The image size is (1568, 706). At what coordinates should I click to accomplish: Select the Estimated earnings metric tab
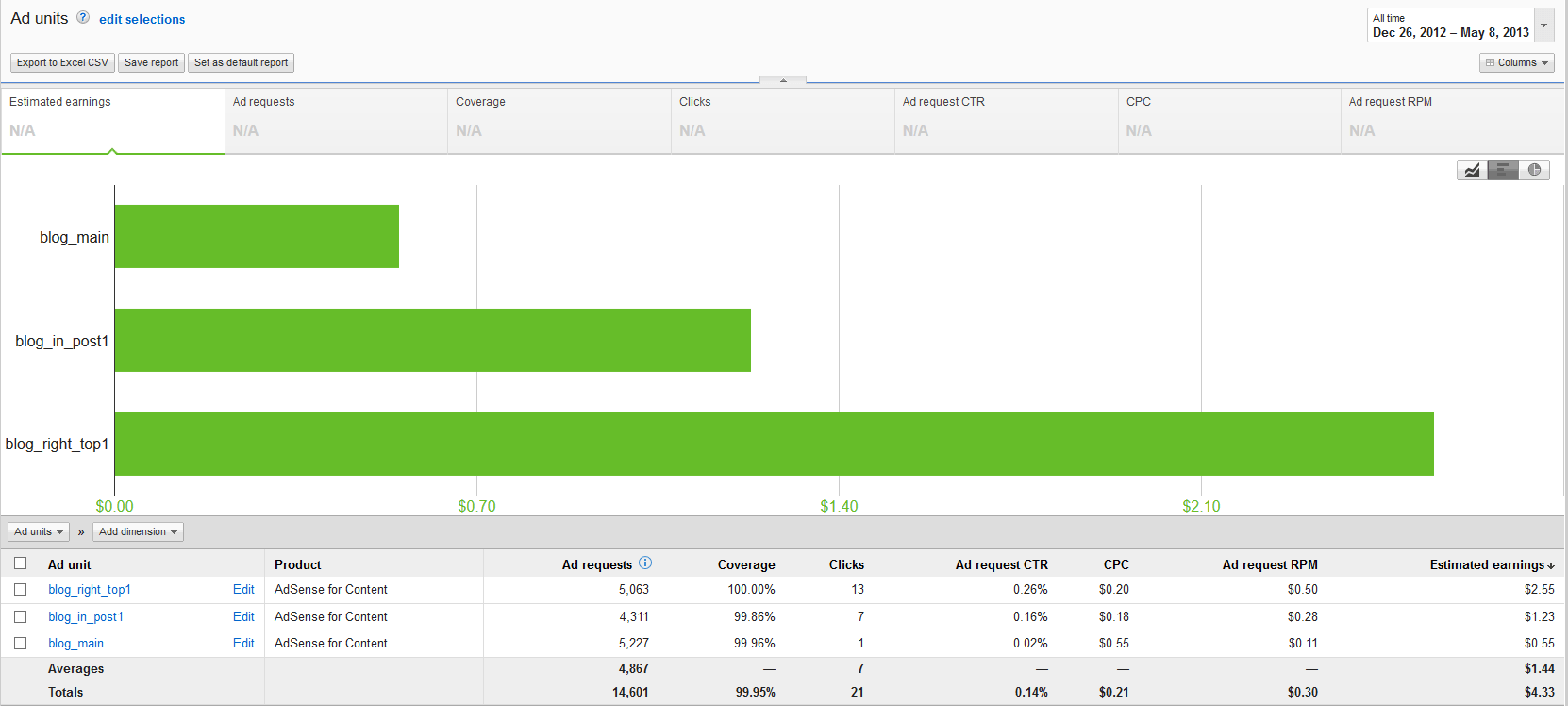[x=112, y=121]
